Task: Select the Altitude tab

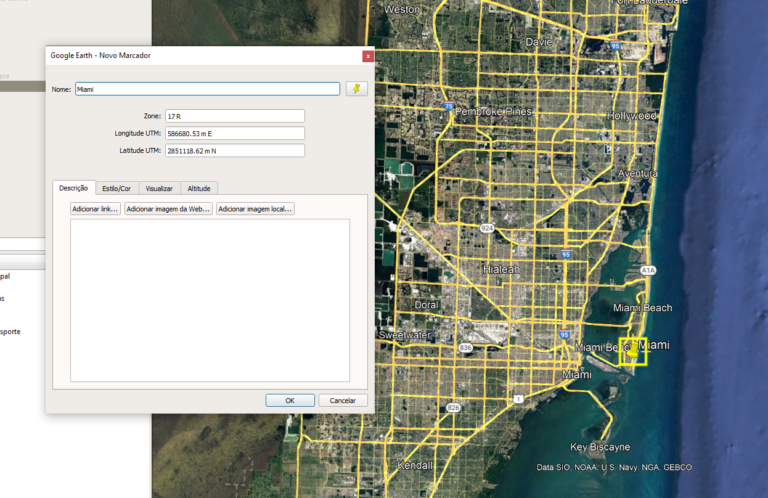Action: pyautogui.click(x=199, y=188)
